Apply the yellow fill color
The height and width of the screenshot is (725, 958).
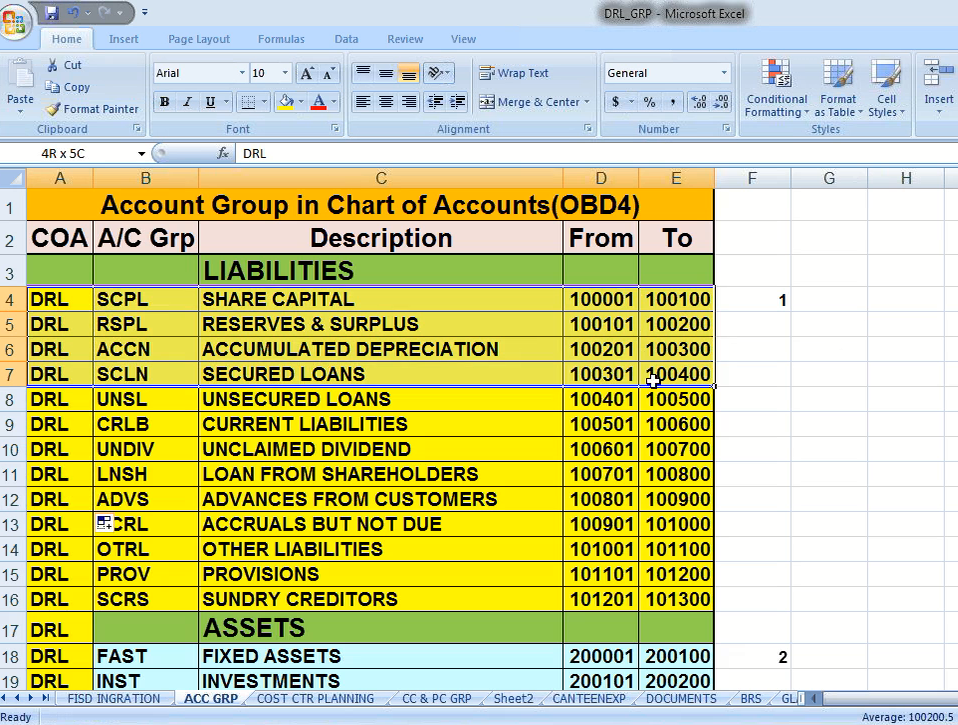click(x=286, y=102)
